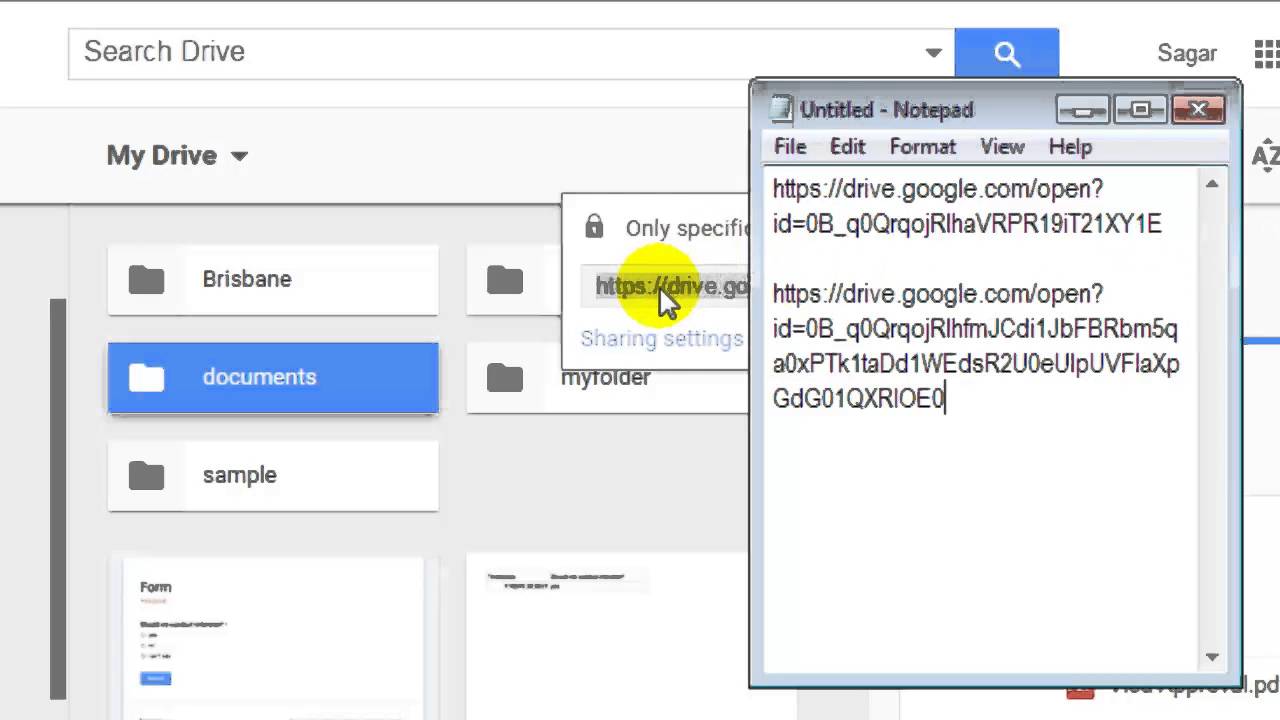The width and height of the screenshot is (1280, 720).
Task: Click the A-Z sort icon
Action: click(1266, 155)
